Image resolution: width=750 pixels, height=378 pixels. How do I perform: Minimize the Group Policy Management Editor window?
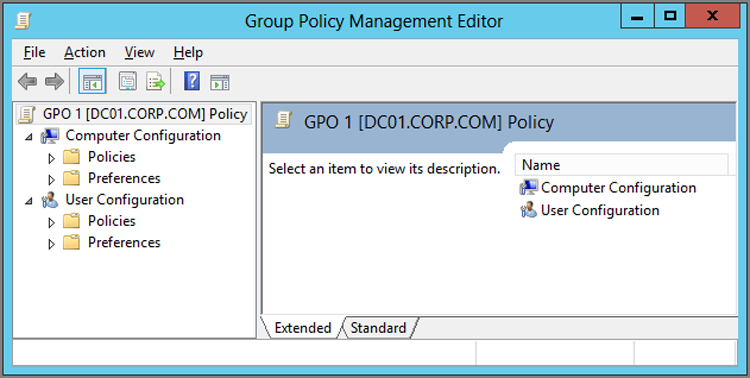[637, 16]
